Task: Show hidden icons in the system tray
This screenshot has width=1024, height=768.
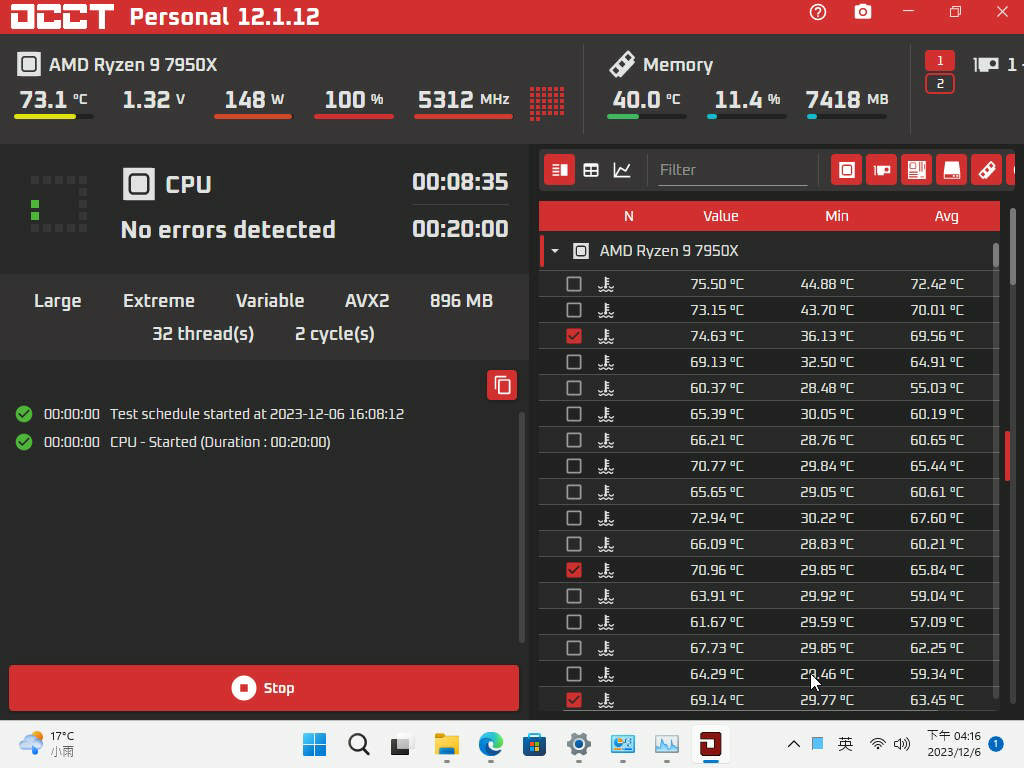Action: [793, 744]
